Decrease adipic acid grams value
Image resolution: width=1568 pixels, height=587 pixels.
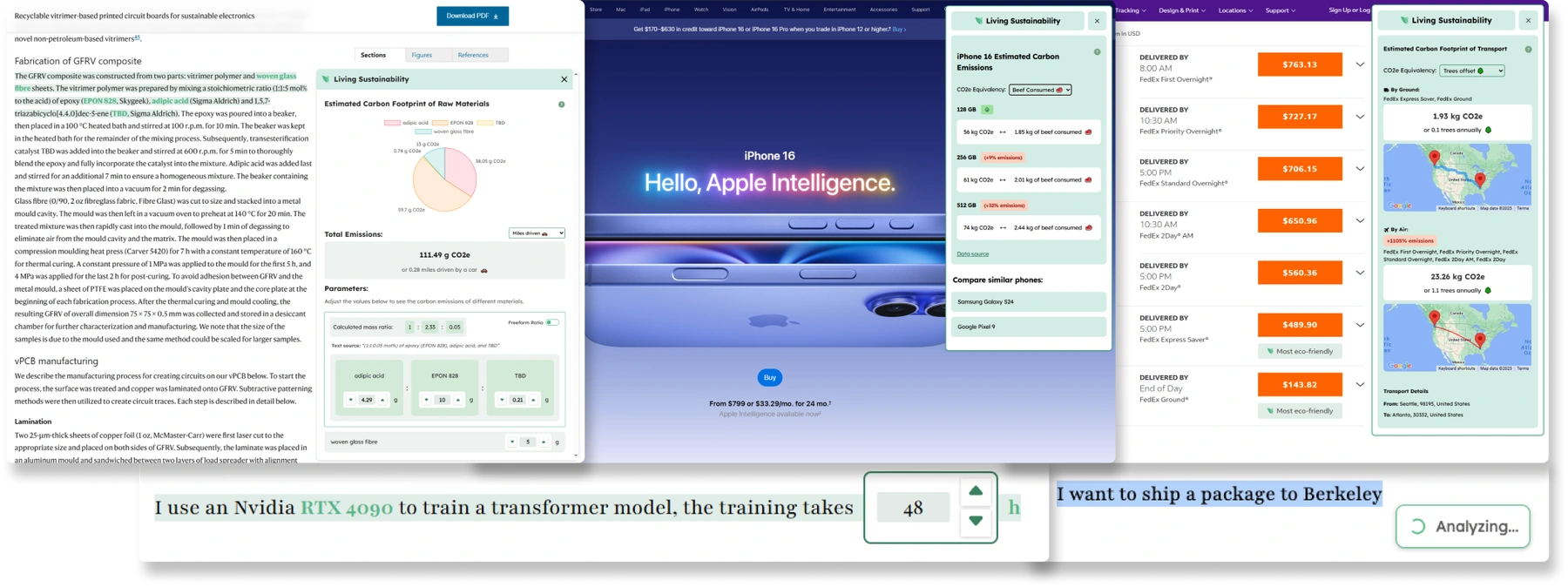tap(351, 401)
